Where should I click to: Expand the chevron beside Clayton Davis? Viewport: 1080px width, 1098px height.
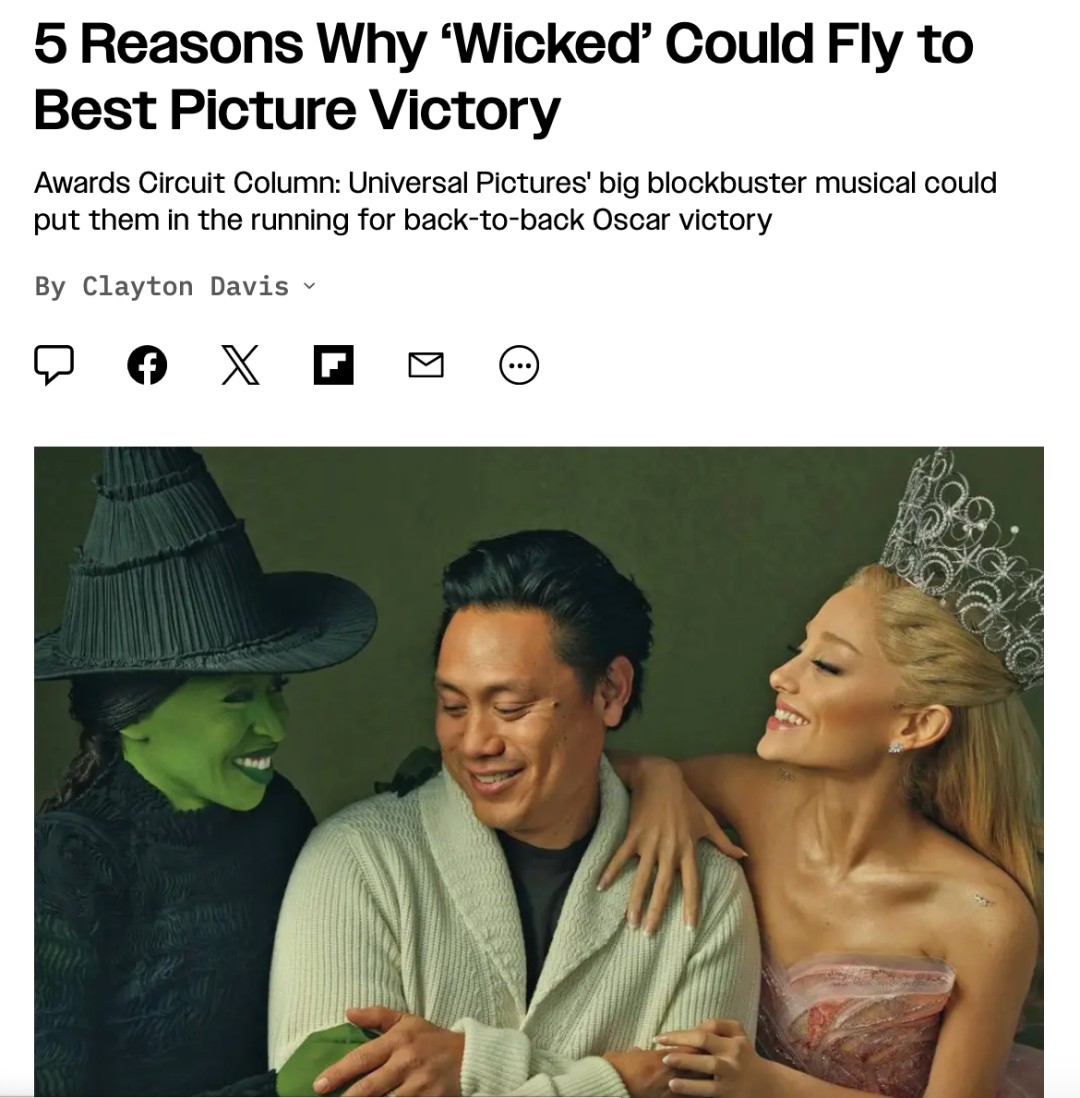click(309, 286)
